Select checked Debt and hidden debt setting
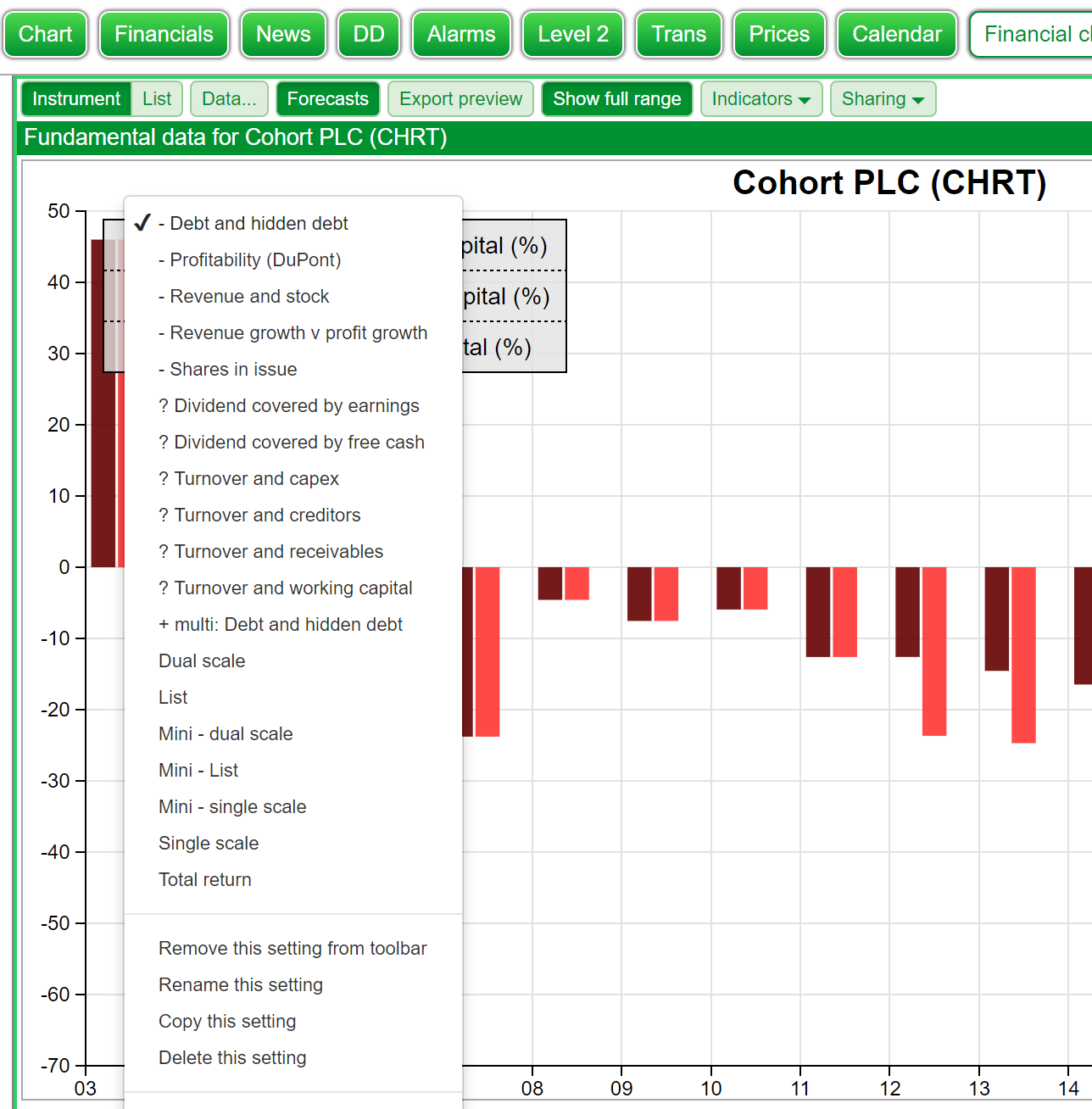The width and height of the screenshot is (1092, 1109). [293, 223]
